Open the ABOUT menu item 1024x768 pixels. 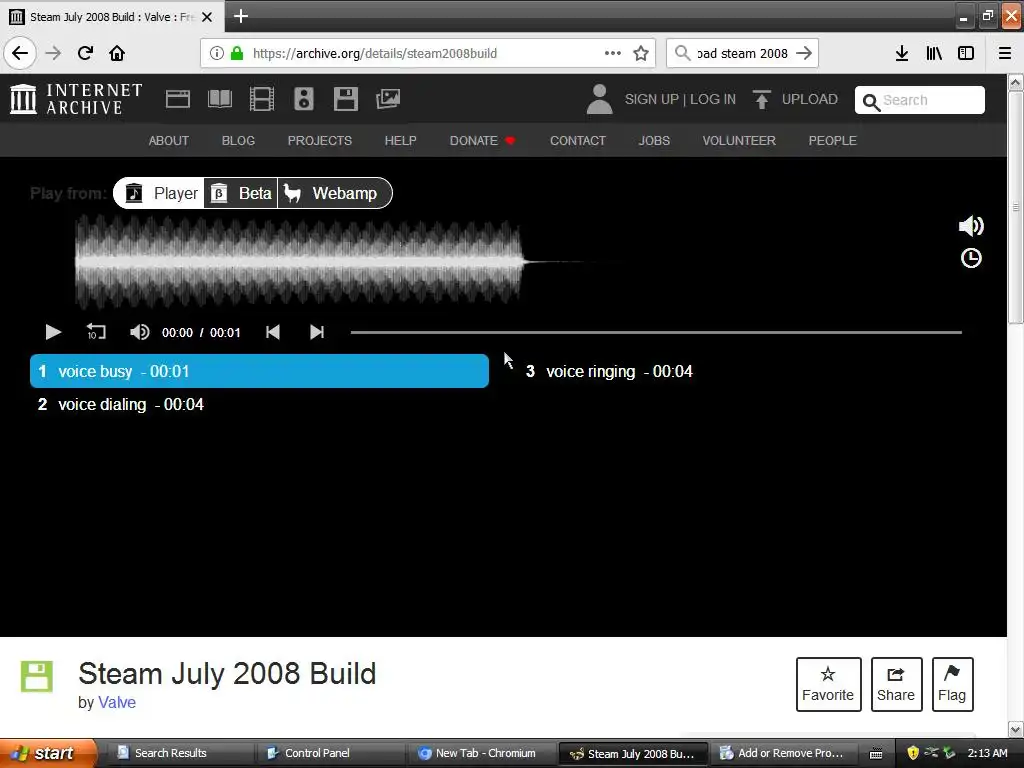(x=168, y=140)
